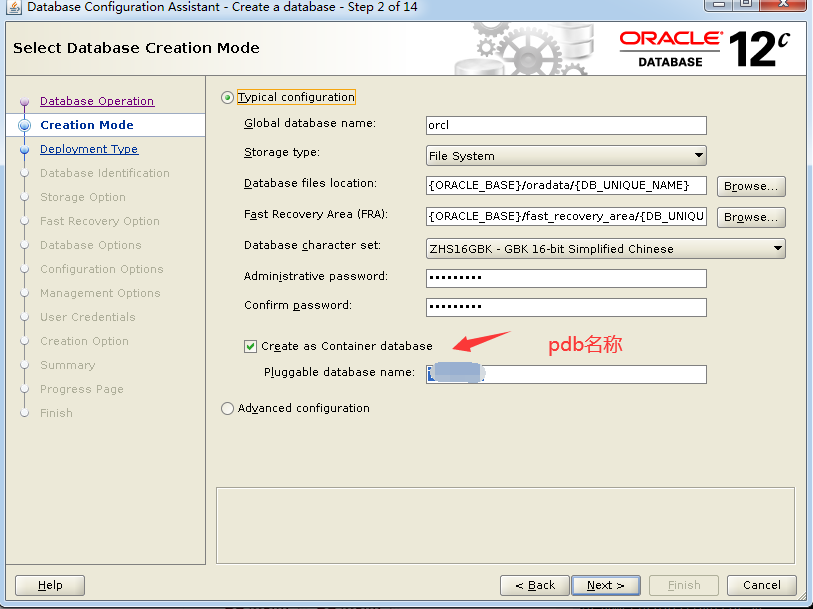Open the Database Operation step link
This screenshot has width=813, height=609.
[x=97, y=101]
